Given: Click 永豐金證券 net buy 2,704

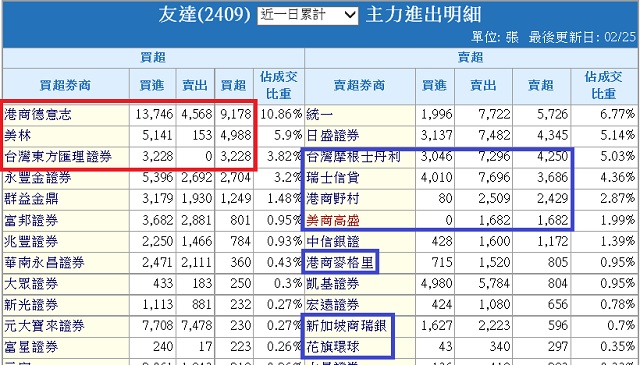Looking at the screenshot, I should (x=236, y=178).
